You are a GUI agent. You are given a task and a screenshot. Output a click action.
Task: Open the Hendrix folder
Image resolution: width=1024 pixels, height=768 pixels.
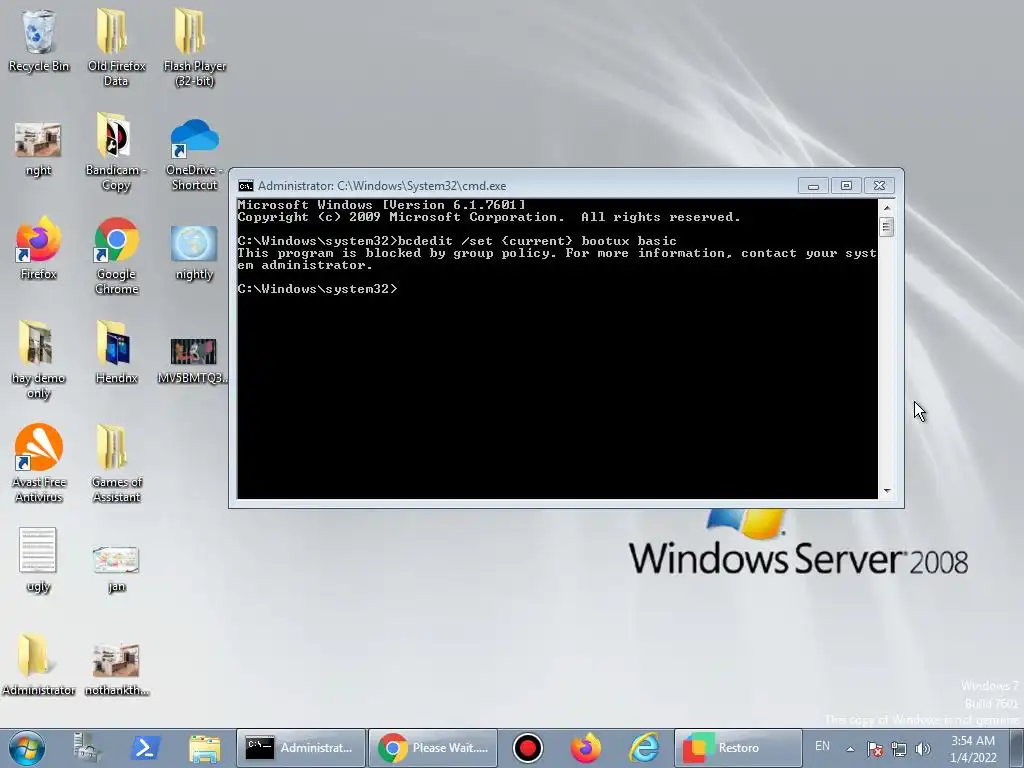point(116,351)
